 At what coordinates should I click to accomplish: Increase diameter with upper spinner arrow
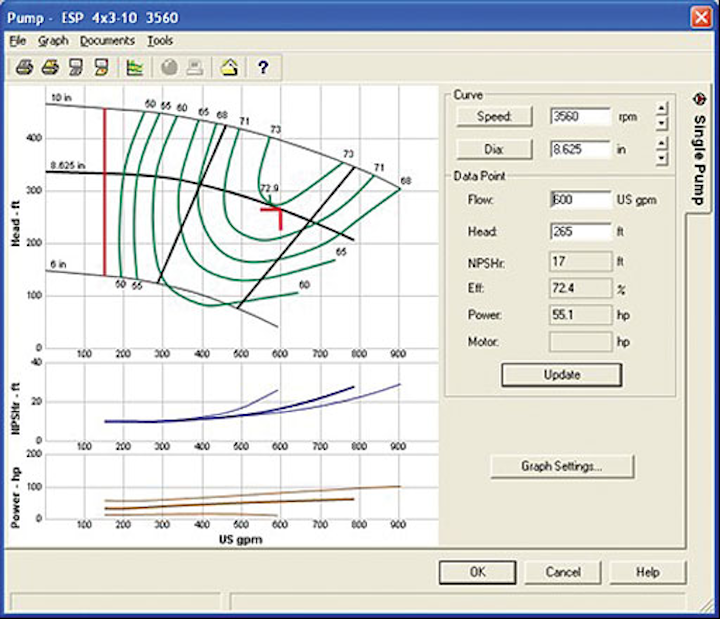click(x=661, y=144)
